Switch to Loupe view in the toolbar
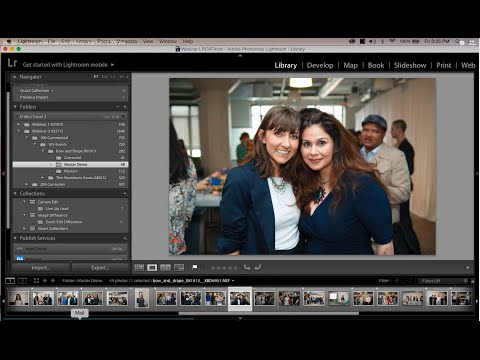Viewport: 480px width, 360px height. tap(152, 268)
